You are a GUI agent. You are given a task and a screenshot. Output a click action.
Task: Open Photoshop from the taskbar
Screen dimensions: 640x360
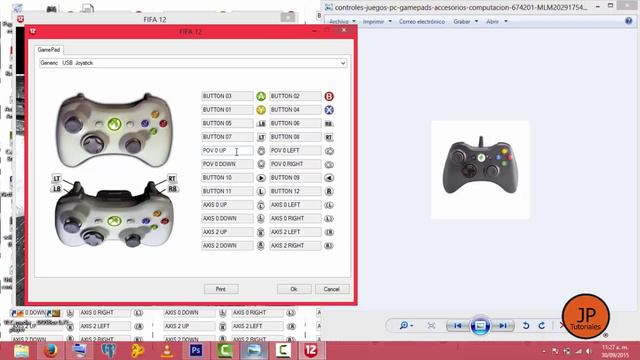(196, 351)
